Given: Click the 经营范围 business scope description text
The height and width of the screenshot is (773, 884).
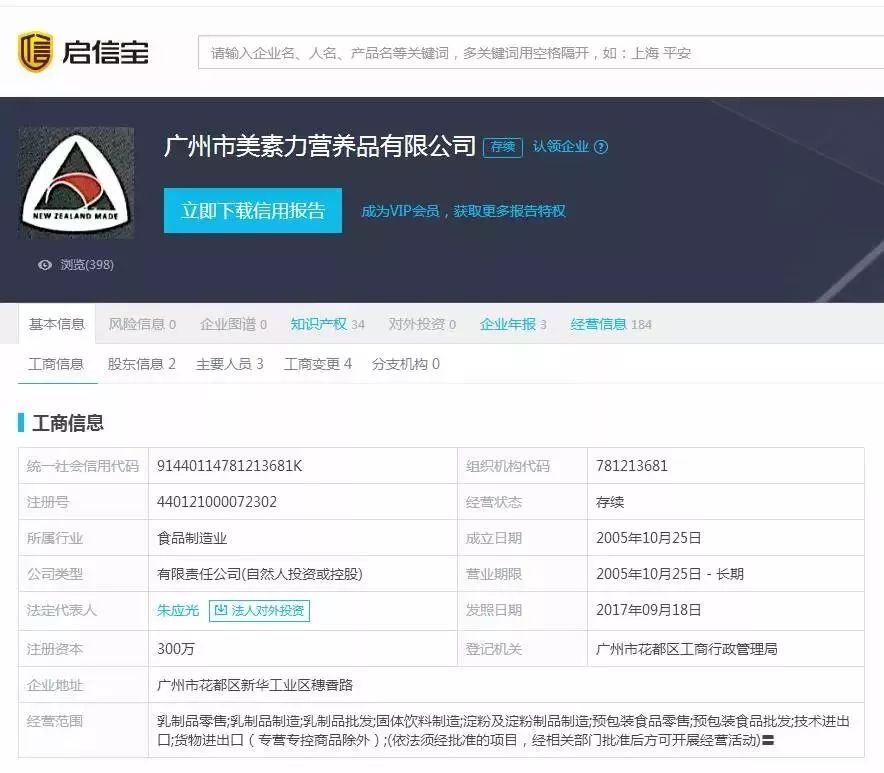Looking at the screenshot, I should (503, 730).
